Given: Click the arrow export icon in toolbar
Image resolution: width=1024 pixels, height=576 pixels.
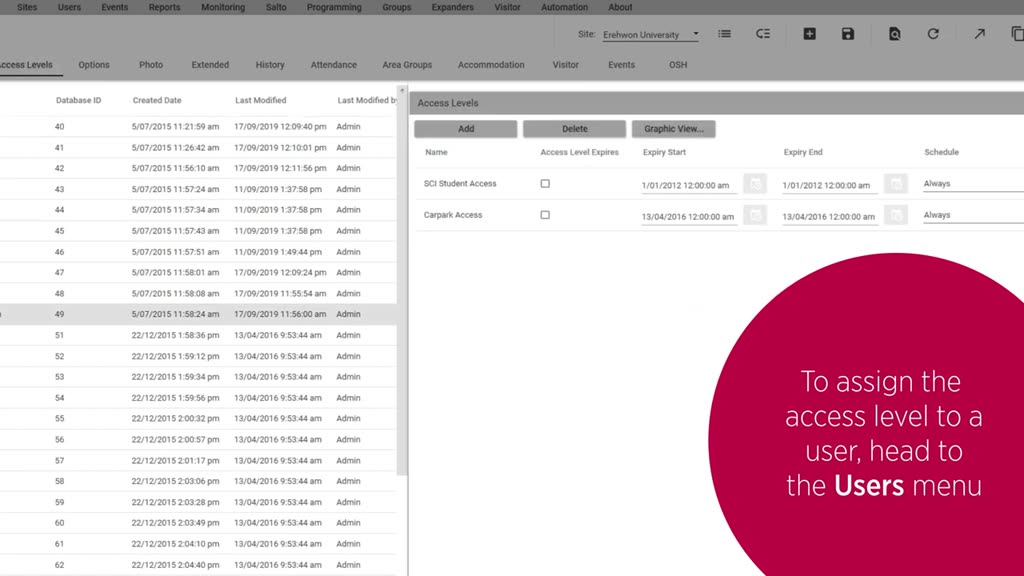Looking at the screenshot, I should tap(980, 33).
